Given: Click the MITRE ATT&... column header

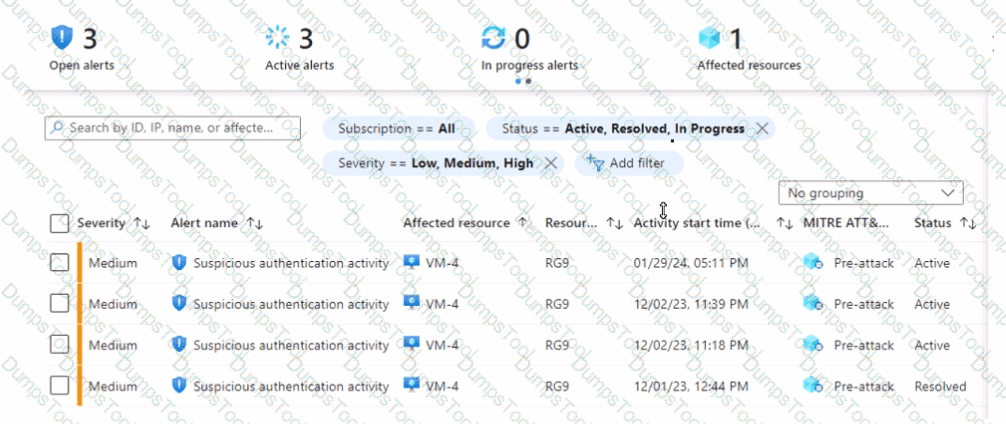Looking at the screenshot, I should pyautogui.click(x=846, y=223).
